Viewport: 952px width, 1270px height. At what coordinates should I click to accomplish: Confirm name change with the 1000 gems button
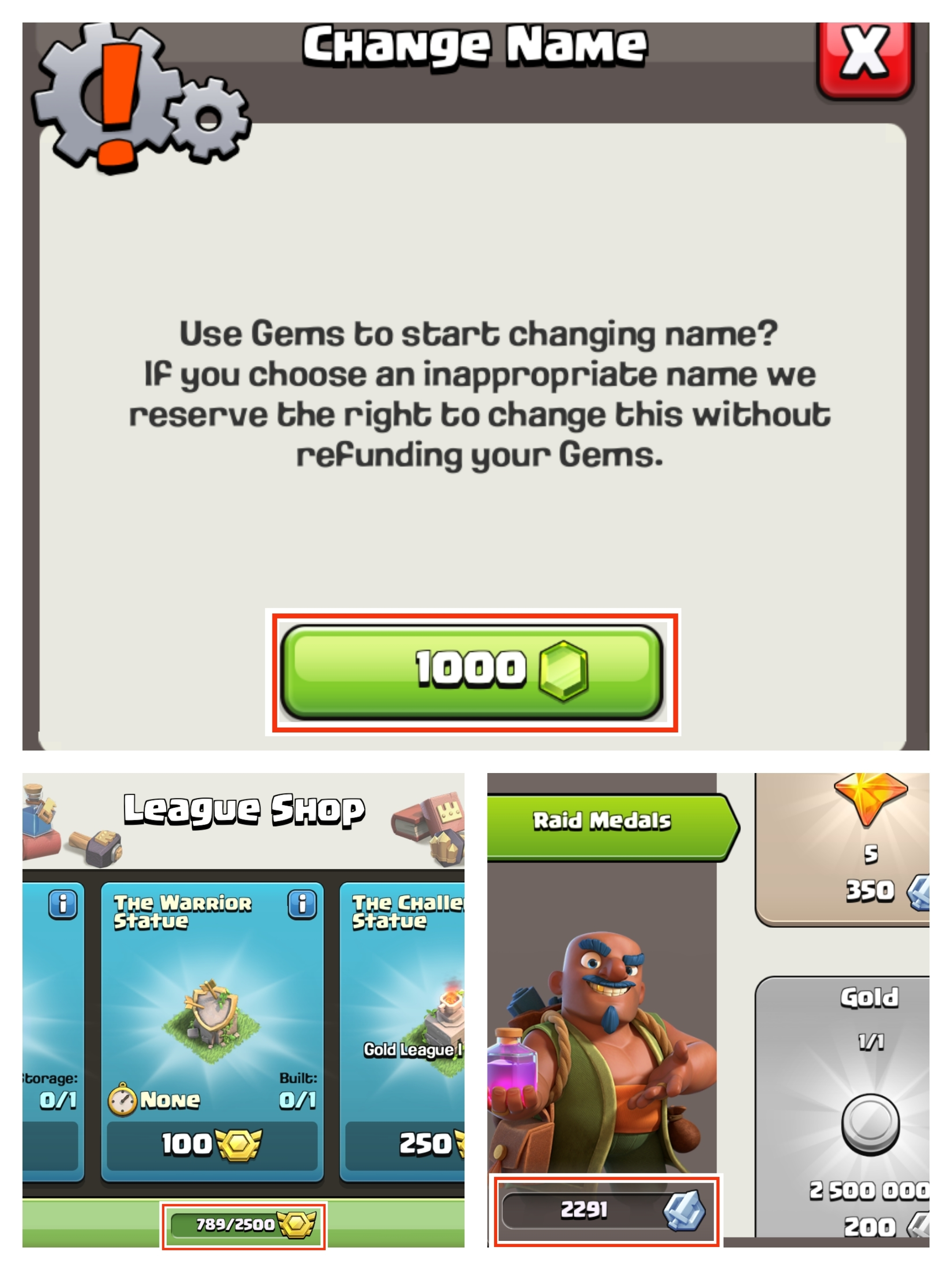point(472,672)
